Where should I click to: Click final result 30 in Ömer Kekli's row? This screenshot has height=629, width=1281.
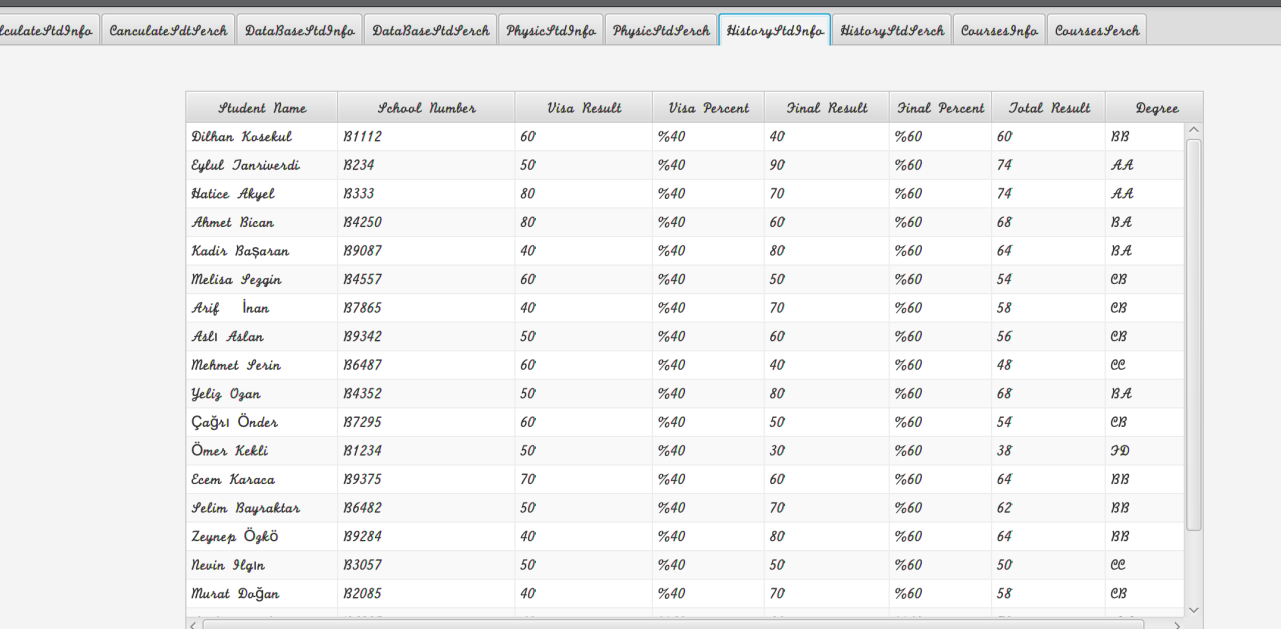coord(777,451)
